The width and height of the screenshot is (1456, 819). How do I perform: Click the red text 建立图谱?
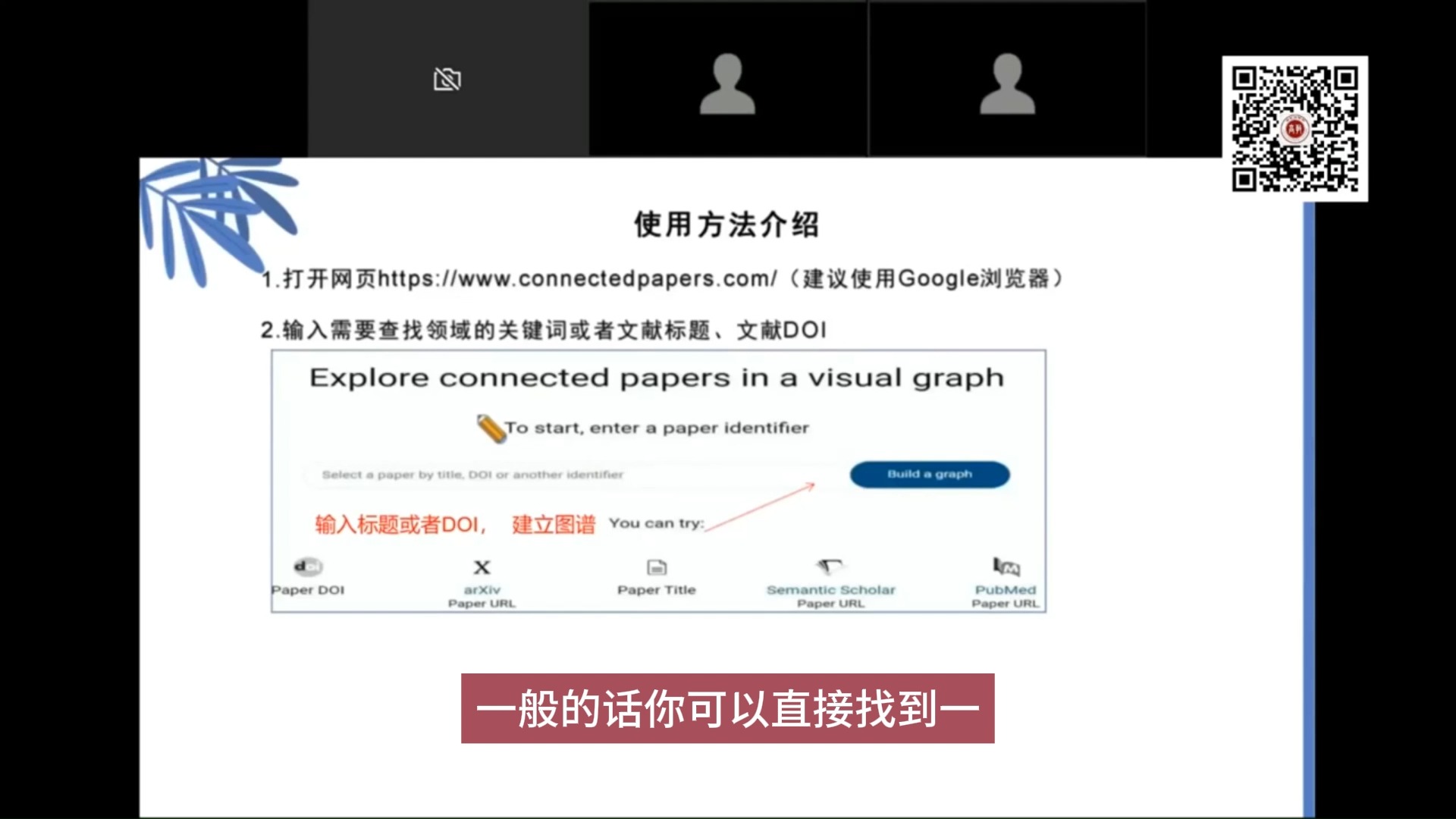(554, 524)
